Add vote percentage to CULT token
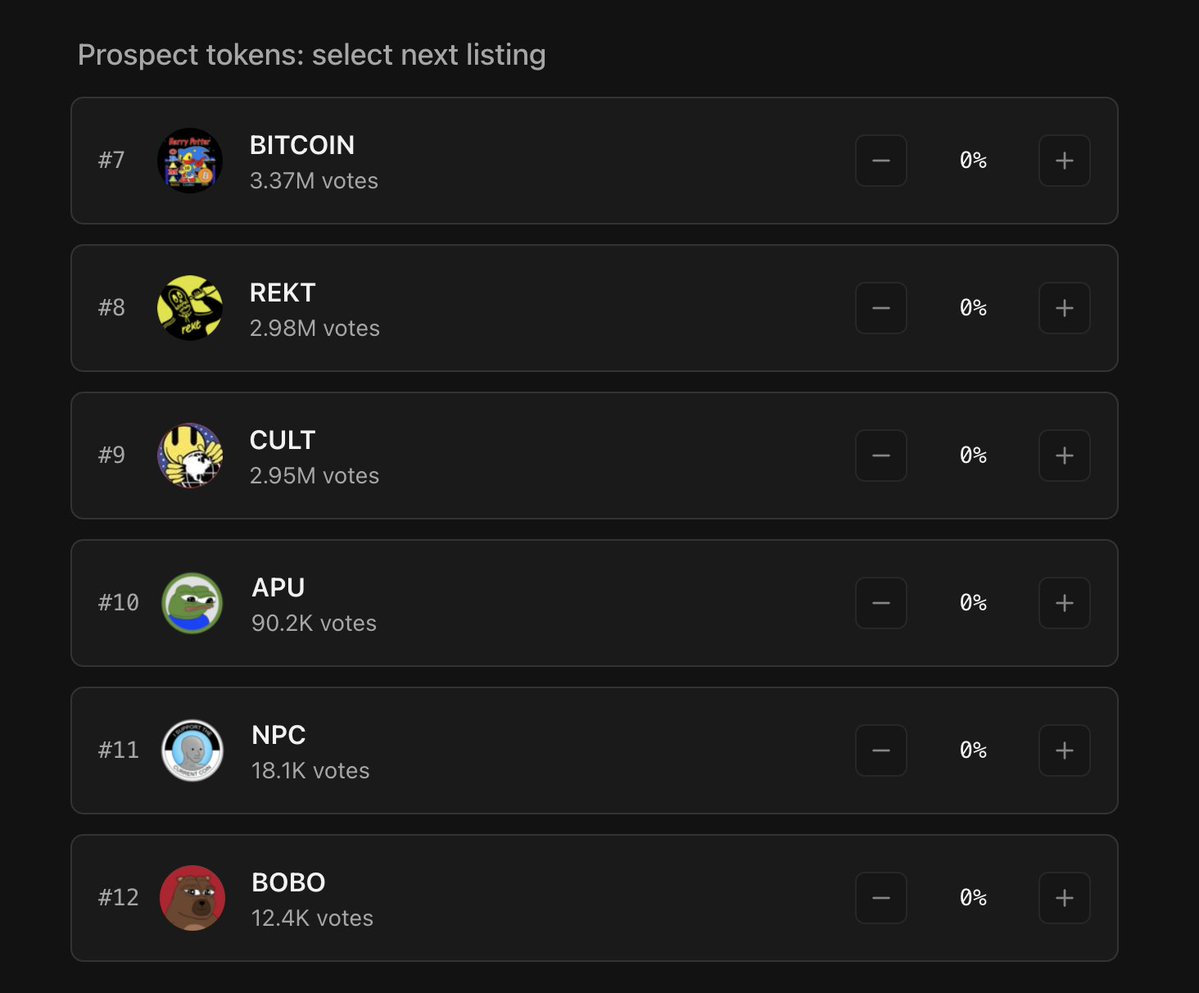This screenshot has width=1199, height=993. tap(1064, 456)
